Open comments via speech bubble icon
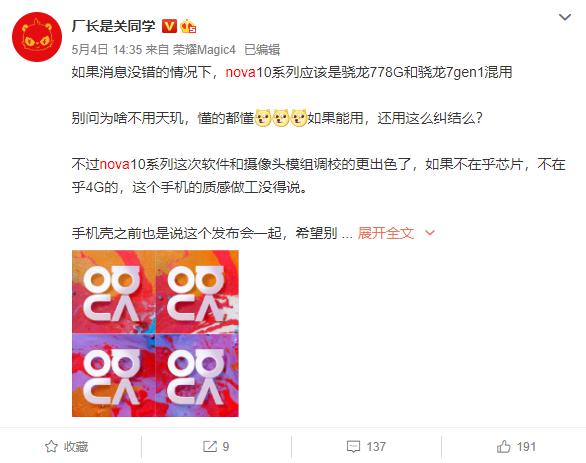586x463 pixels. pyautogui.click(x=353, y=446)
